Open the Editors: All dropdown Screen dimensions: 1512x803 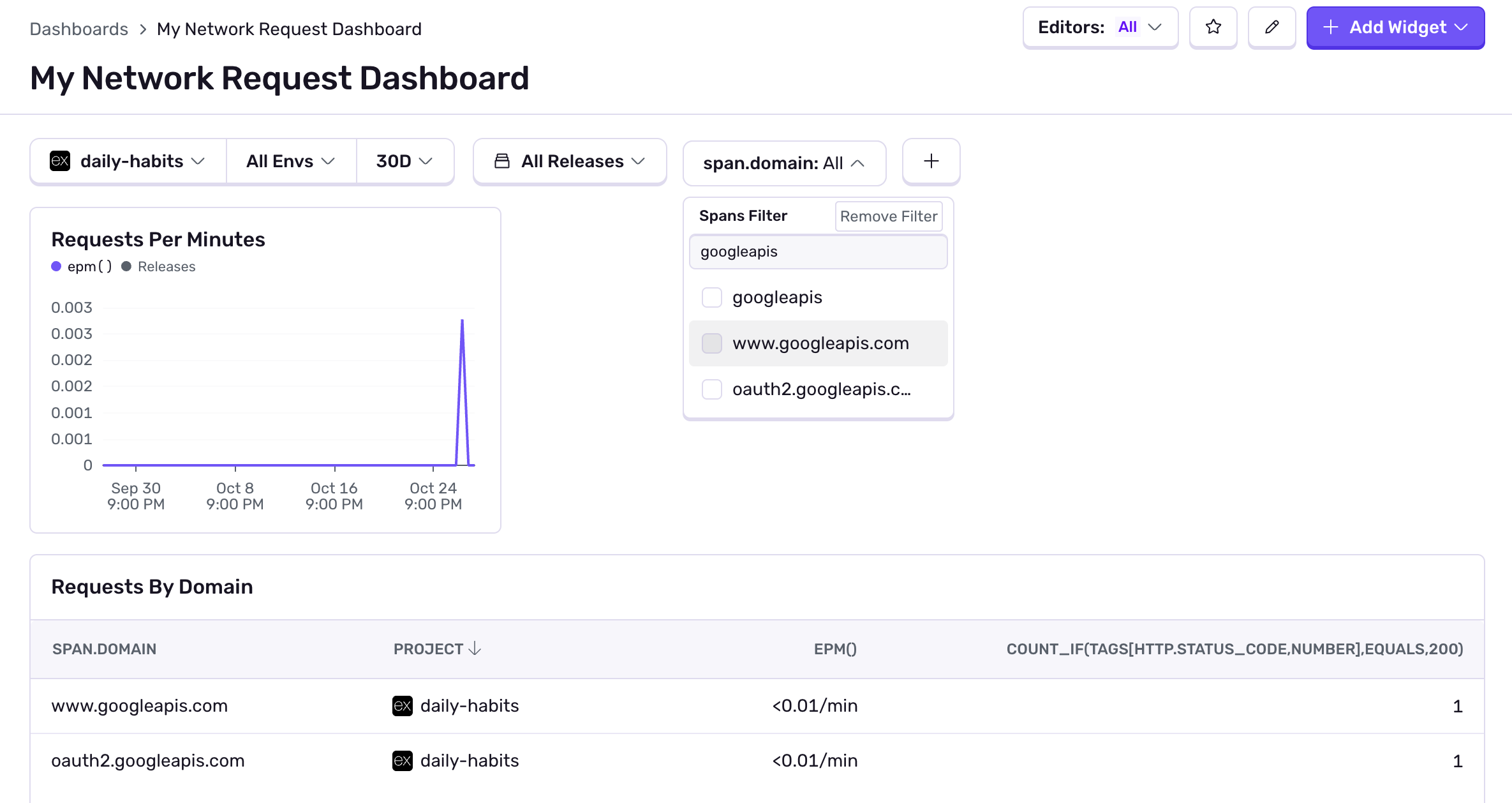tap(1100, 27)
